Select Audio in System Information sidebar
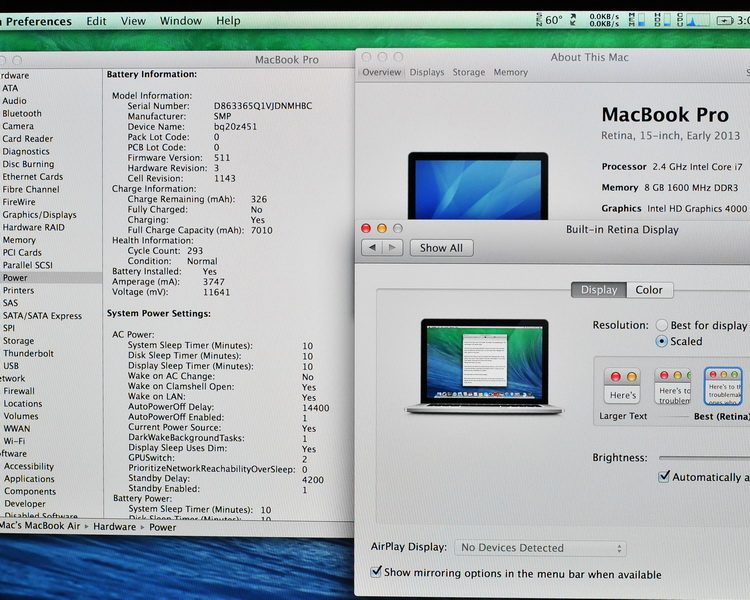This screenshot has width=750, height=600. click(x=14, y=100)
